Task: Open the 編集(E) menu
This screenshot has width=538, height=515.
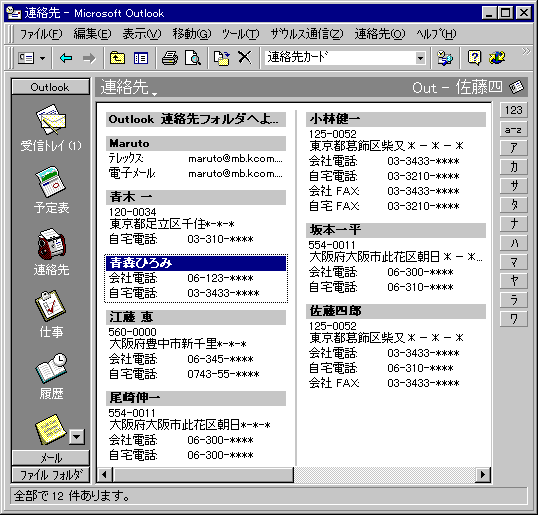Action: coord(92,34)
